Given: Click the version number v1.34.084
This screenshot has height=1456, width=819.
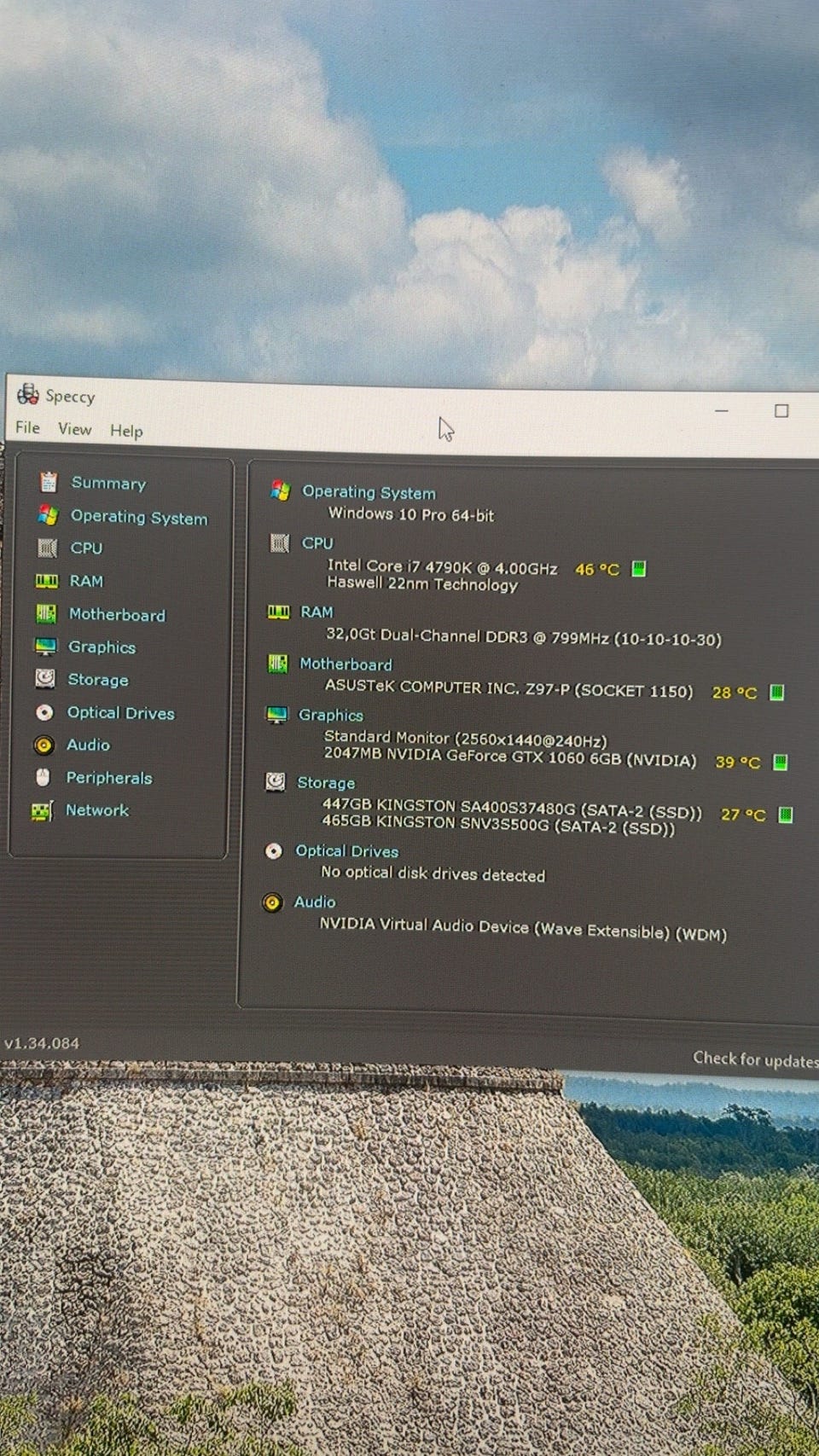Looking at the screenshot, I should pyautogui.click(x=42, y=1042).
